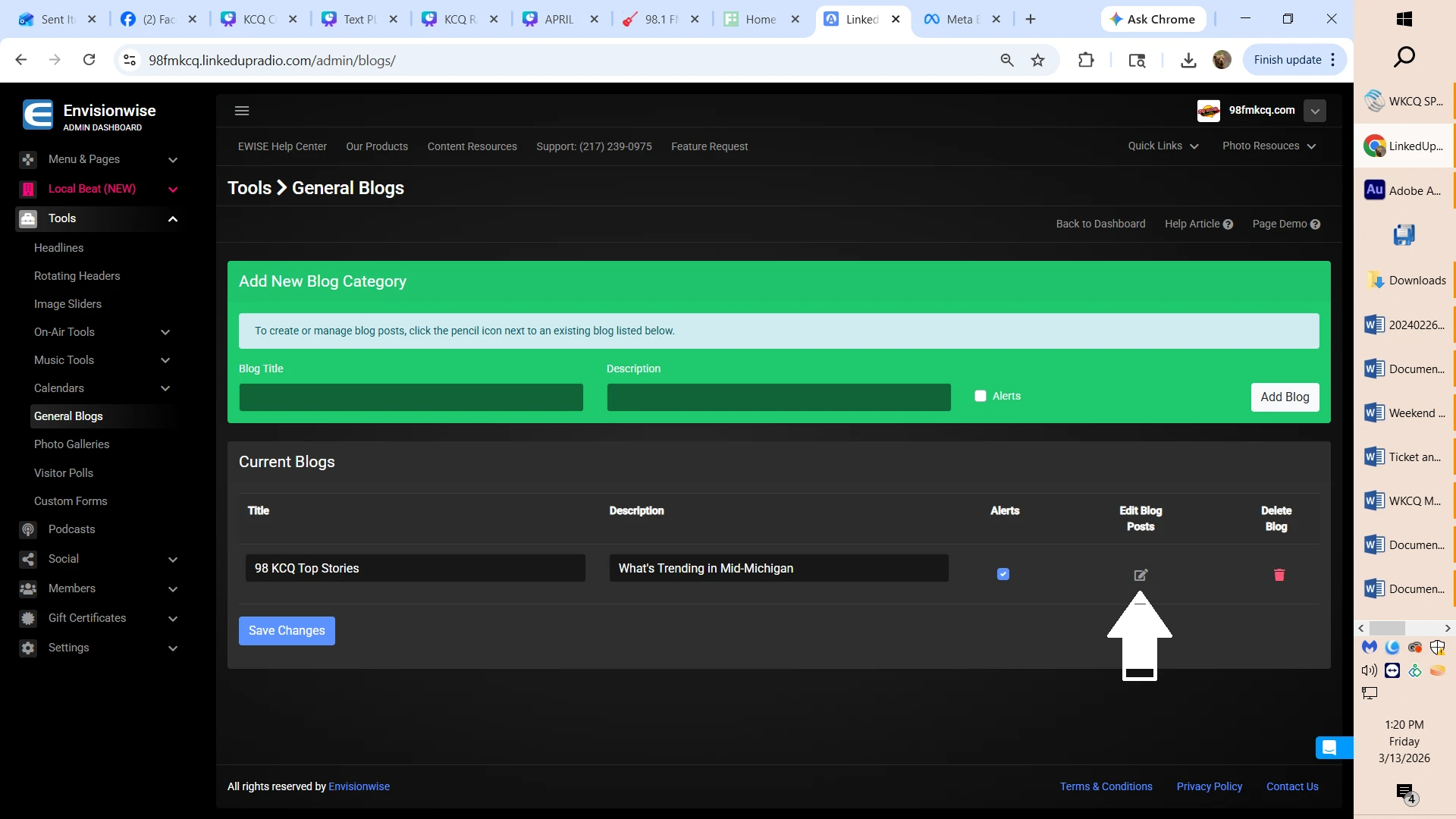Open Adobe Audition from the taskbar
1456x819 pixels.
(x=1403, y=190)
